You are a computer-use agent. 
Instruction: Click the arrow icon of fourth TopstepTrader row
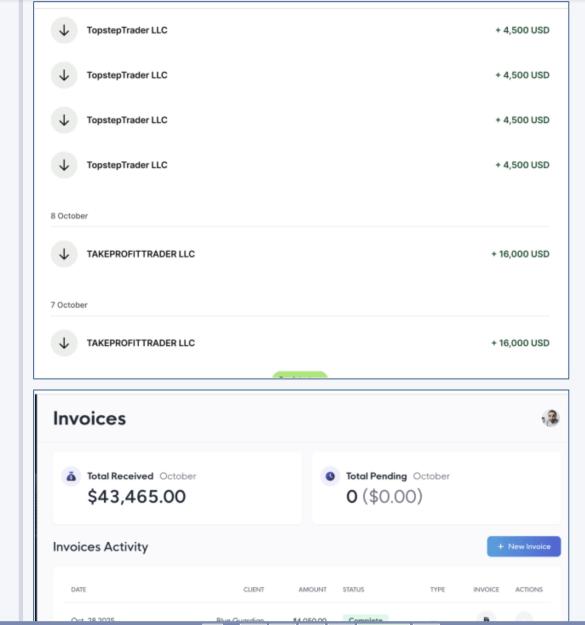64,165
